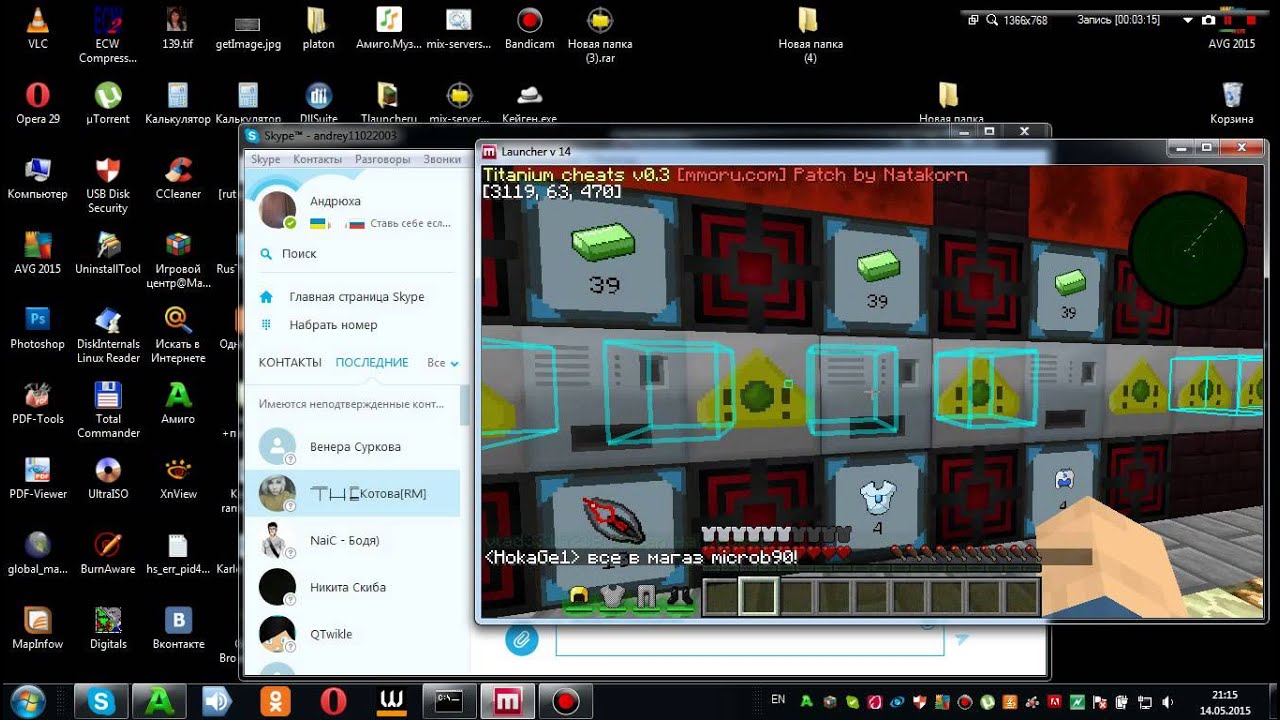Open XnView desktop icon

click(x=178, y=478)
